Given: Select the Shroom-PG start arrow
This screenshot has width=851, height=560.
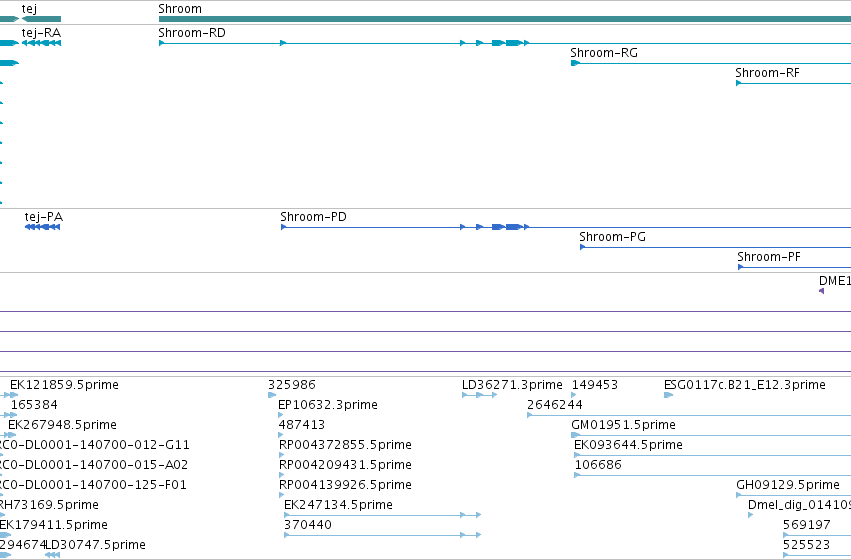Looking at the screenshot, I should [582, 247].
